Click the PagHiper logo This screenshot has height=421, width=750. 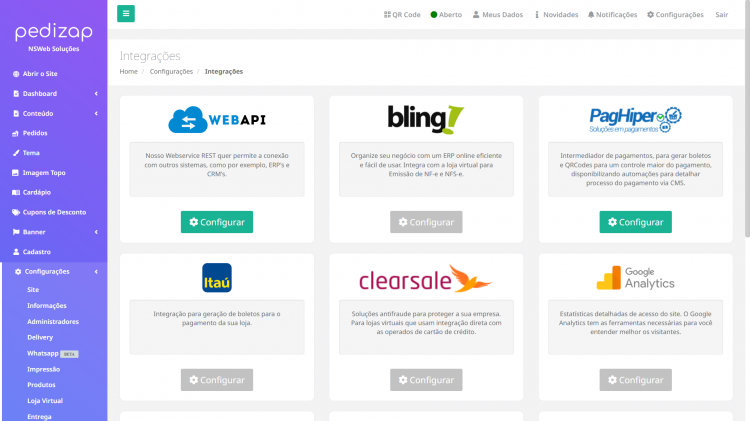pos(635,120)
